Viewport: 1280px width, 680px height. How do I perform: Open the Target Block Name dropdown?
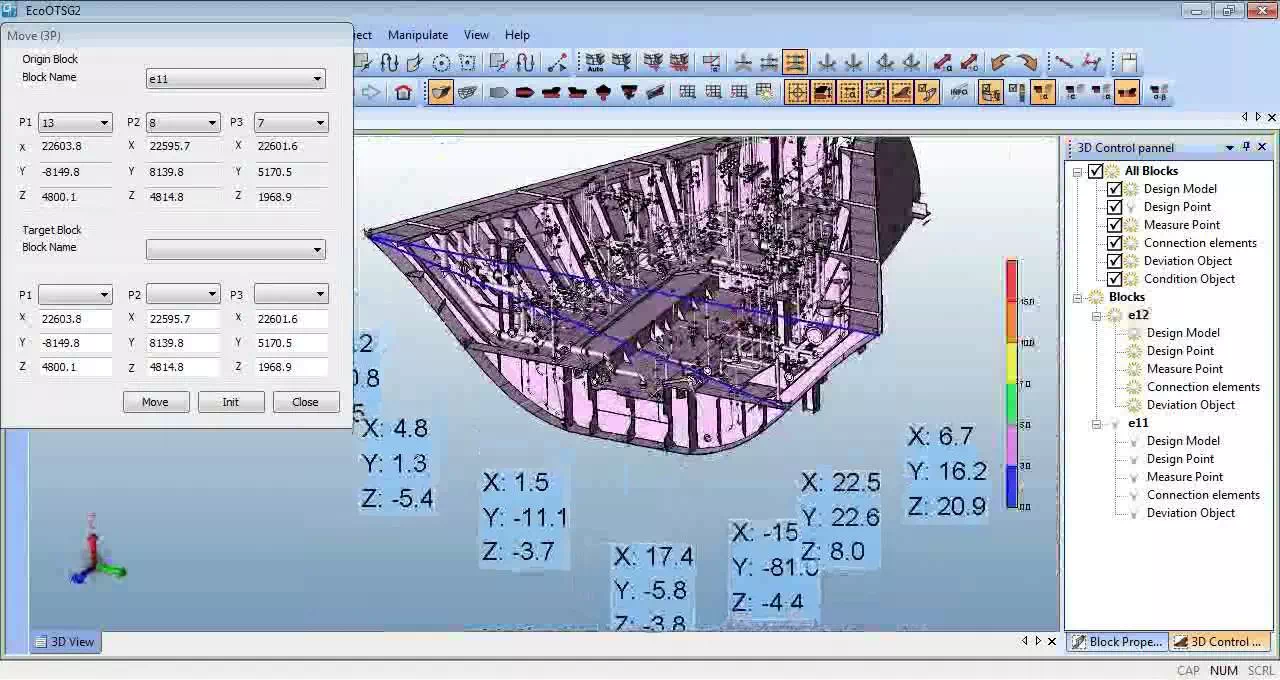[317, 249]
